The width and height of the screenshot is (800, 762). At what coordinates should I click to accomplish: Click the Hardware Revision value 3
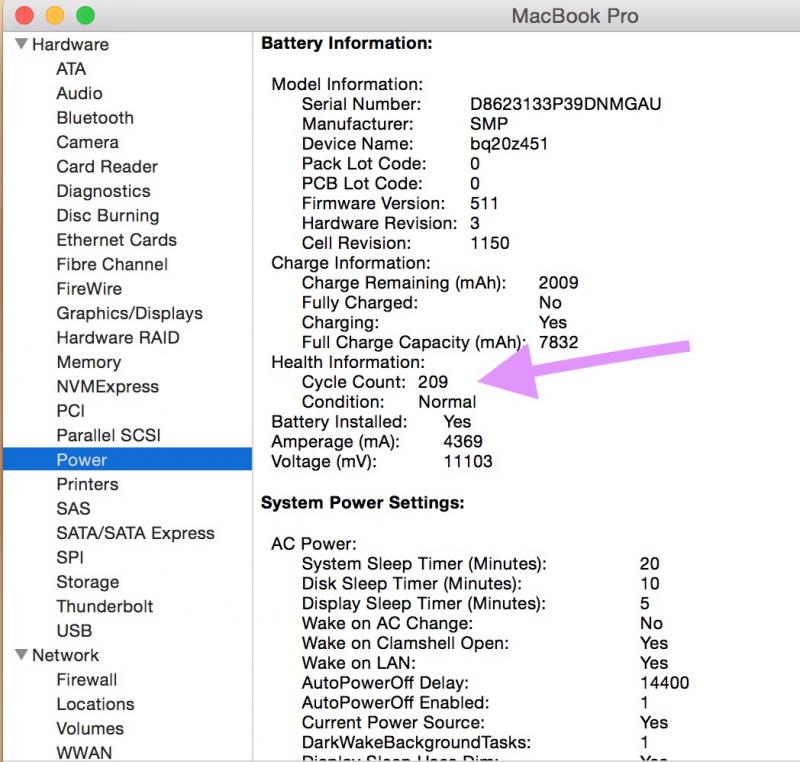pyautogui.click(x=474, y=223)
